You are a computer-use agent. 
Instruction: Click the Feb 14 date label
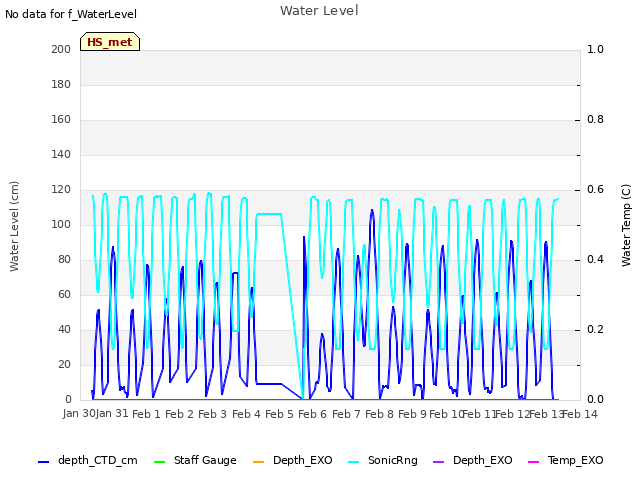[580, 414]
